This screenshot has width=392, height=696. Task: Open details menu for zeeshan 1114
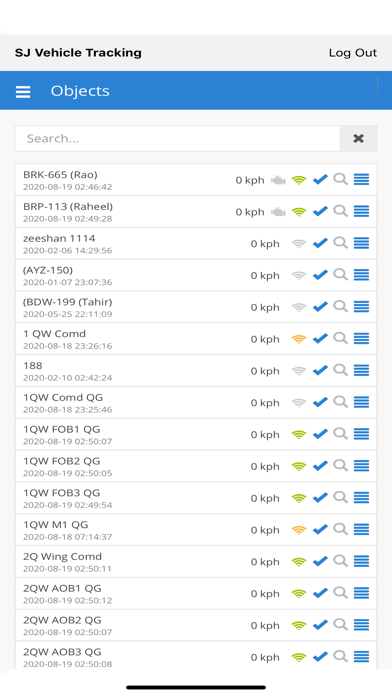tap(361, 243)
